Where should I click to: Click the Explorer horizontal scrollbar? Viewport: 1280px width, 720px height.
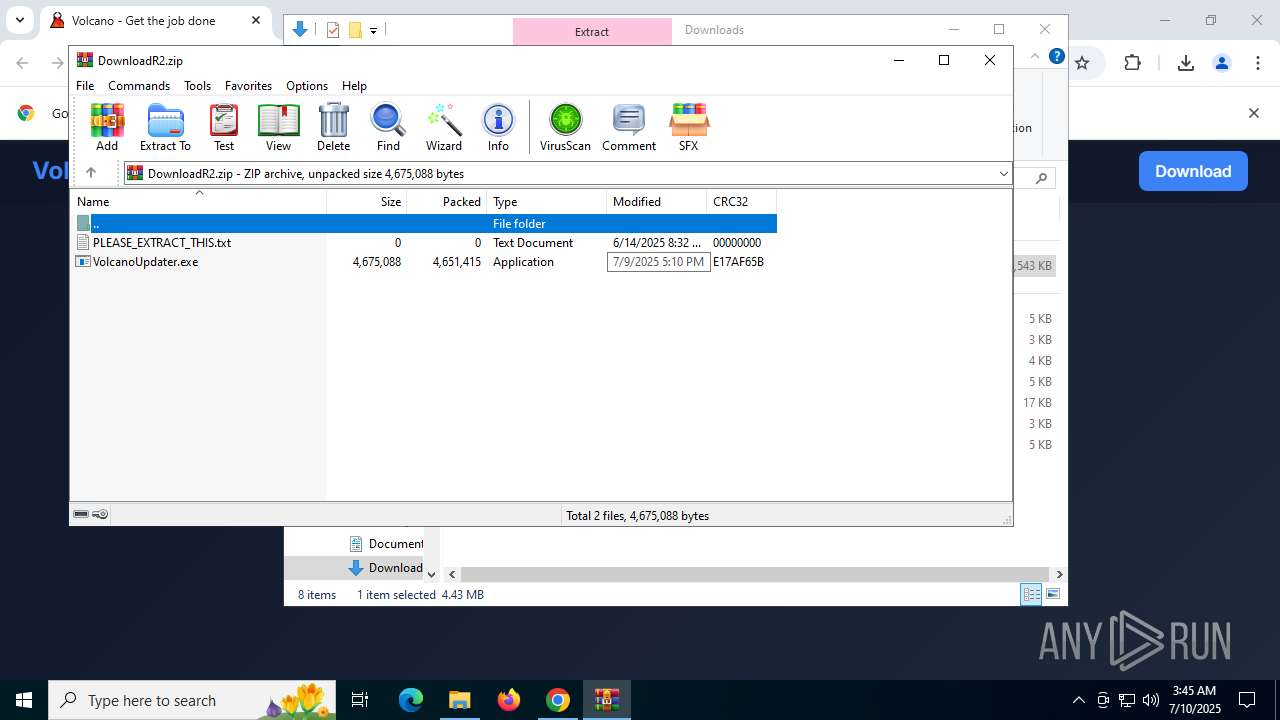(x=757, y=574)
